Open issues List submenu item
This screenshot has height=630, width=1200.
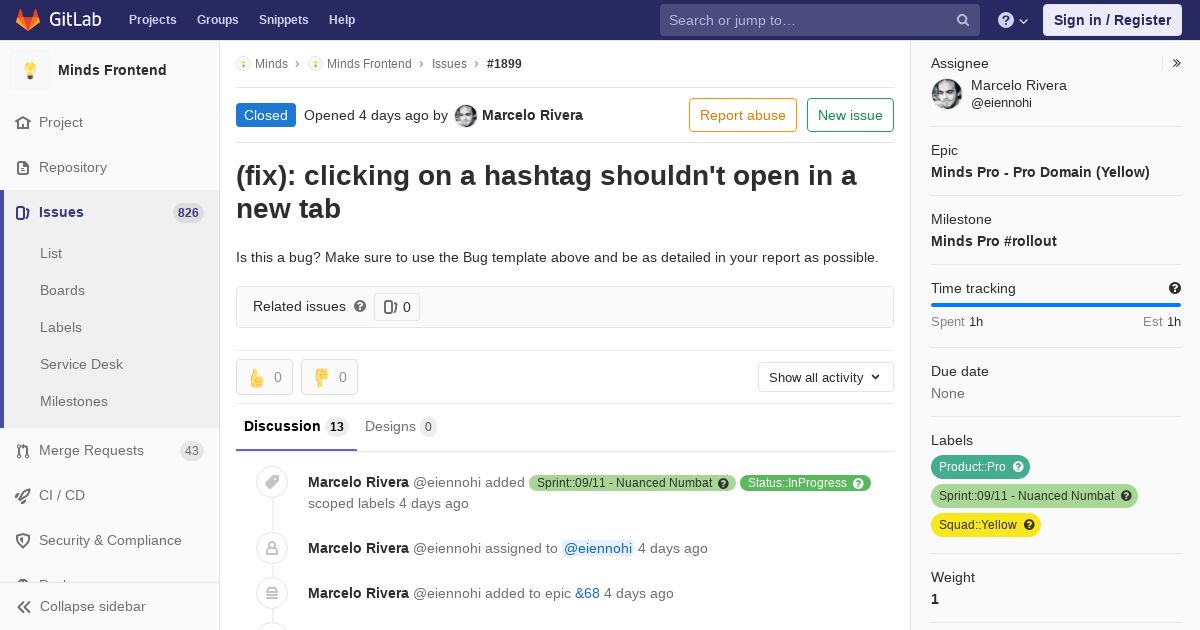click(51, 253)
